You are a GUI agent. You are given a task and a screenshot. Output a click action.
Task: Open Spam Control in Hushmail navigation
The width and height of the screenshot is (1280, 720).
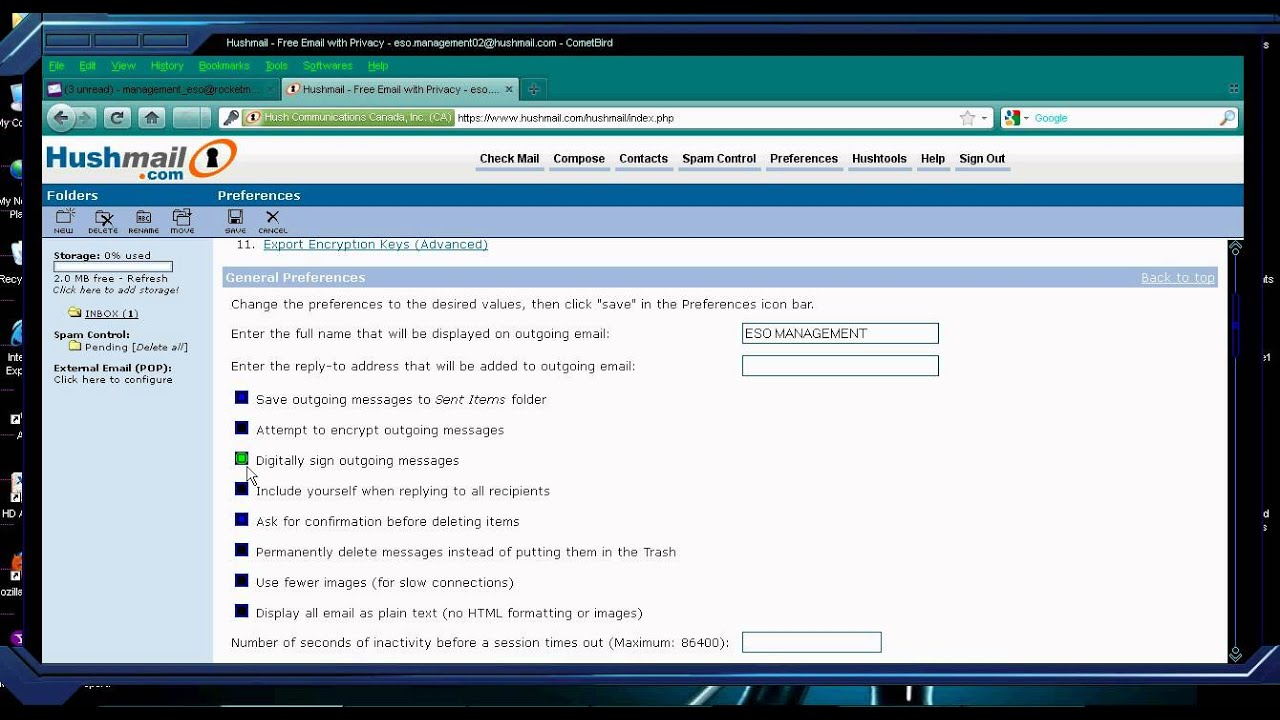(x=719, y=159)
